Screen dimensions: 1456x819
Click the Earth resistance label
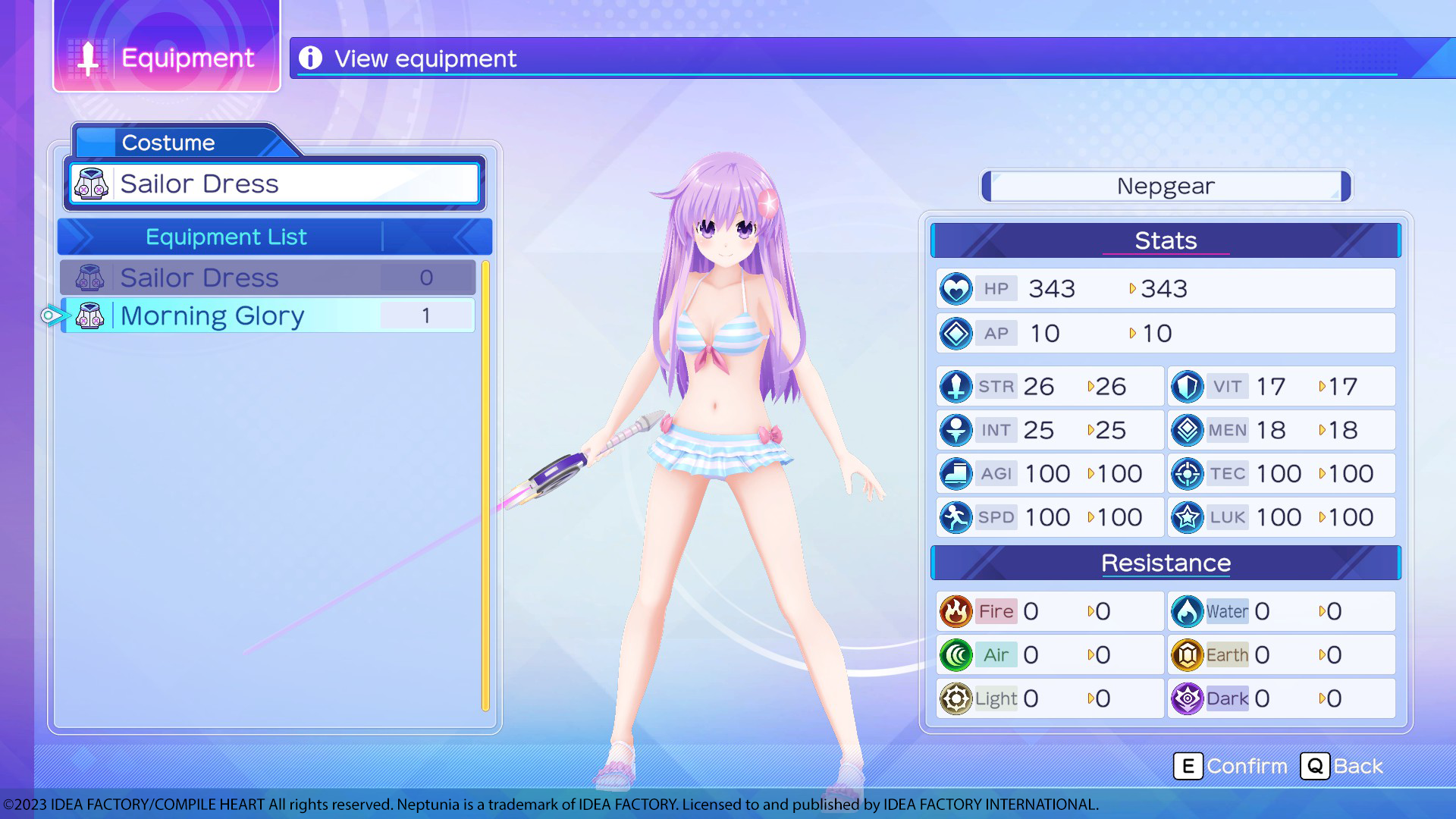pos(1227,655)
